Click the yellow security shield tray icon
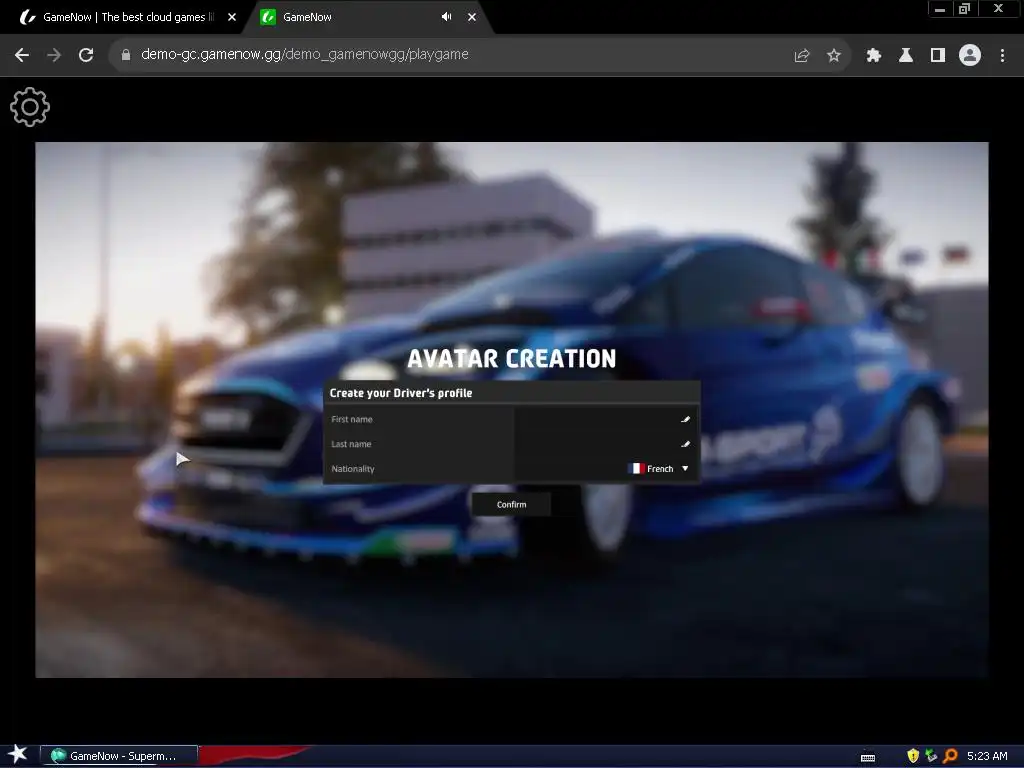 (x=913, y=756)
